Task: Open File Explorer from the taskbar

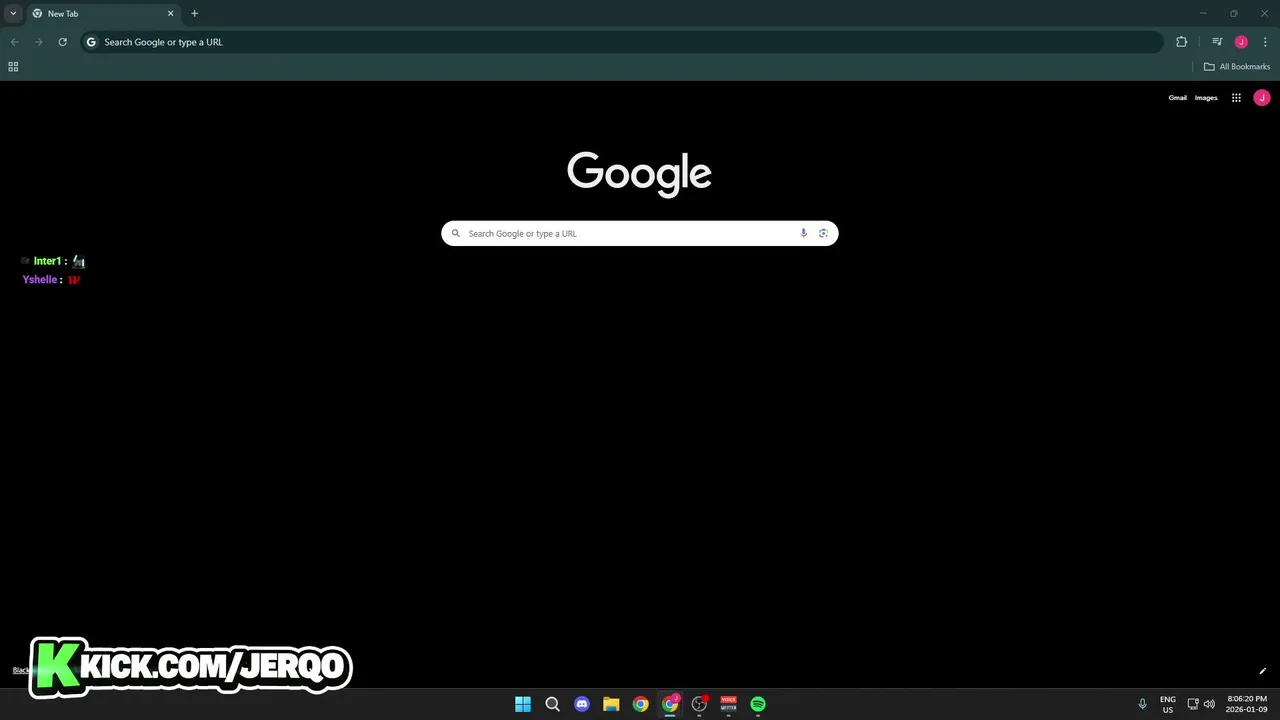Action: click(611, 704)
